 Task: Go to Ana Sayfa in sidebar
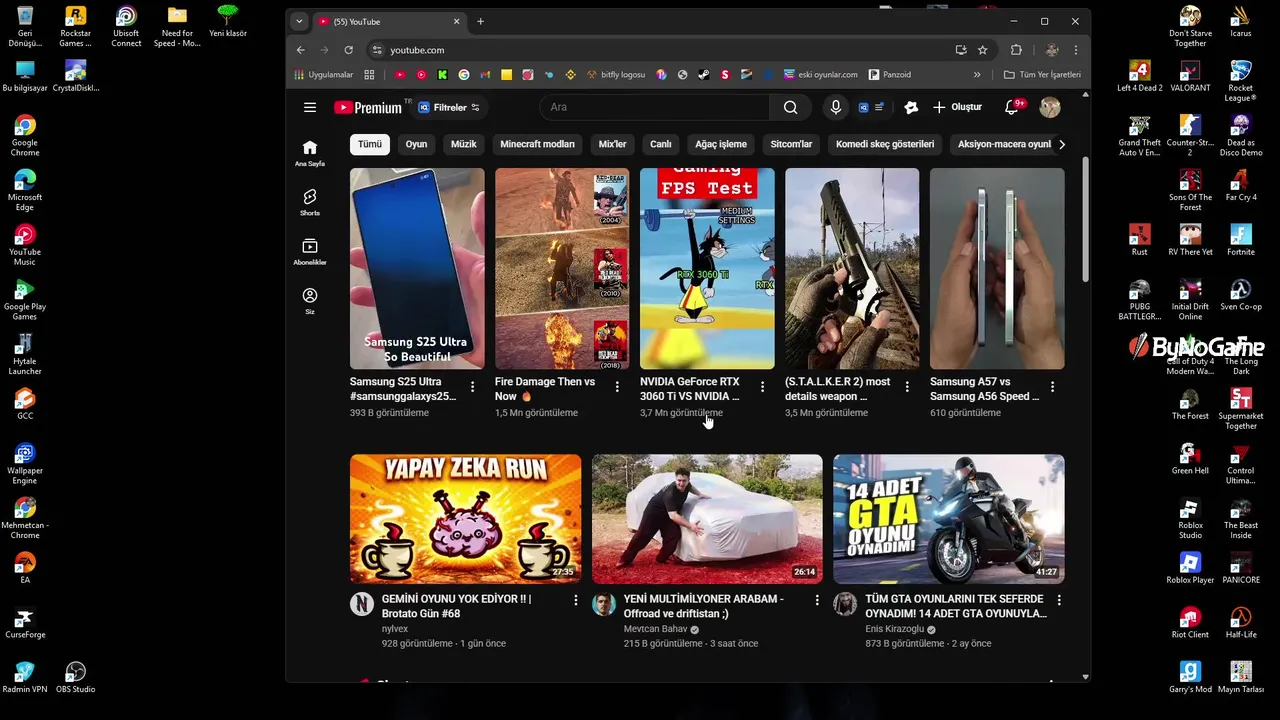[310, 153]
